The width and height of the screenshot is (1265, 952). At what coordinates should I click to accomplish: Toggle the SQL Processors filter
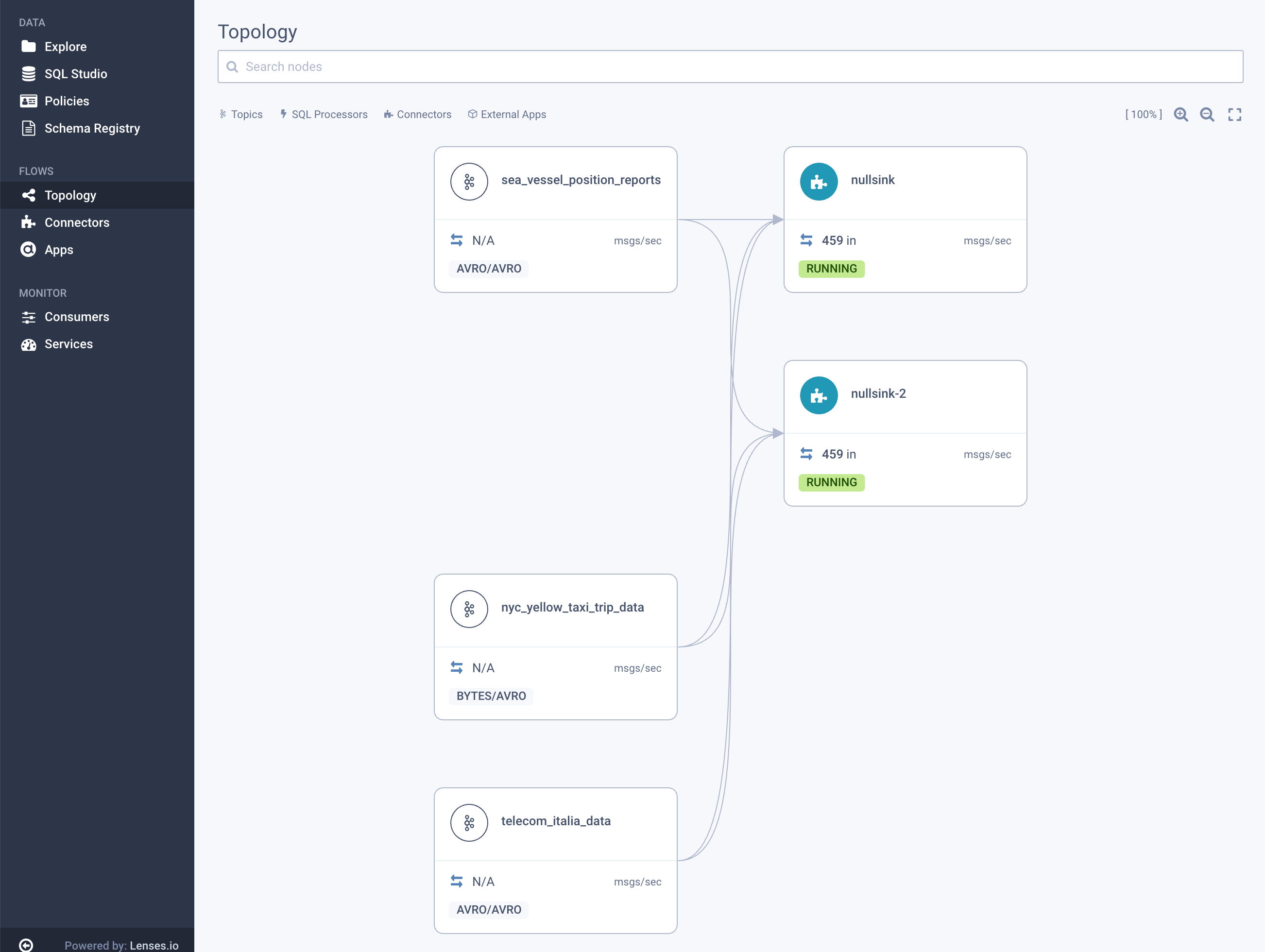coord(323,114)
